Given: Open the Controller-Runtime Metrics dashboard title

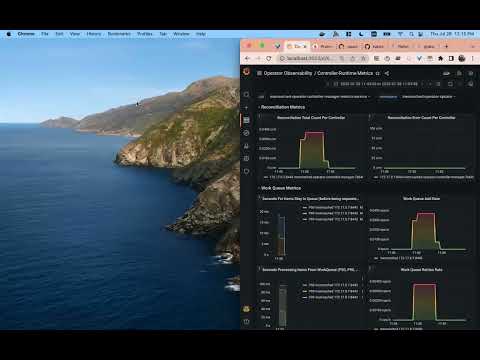Looking at the screenshot, I should 345,73.
